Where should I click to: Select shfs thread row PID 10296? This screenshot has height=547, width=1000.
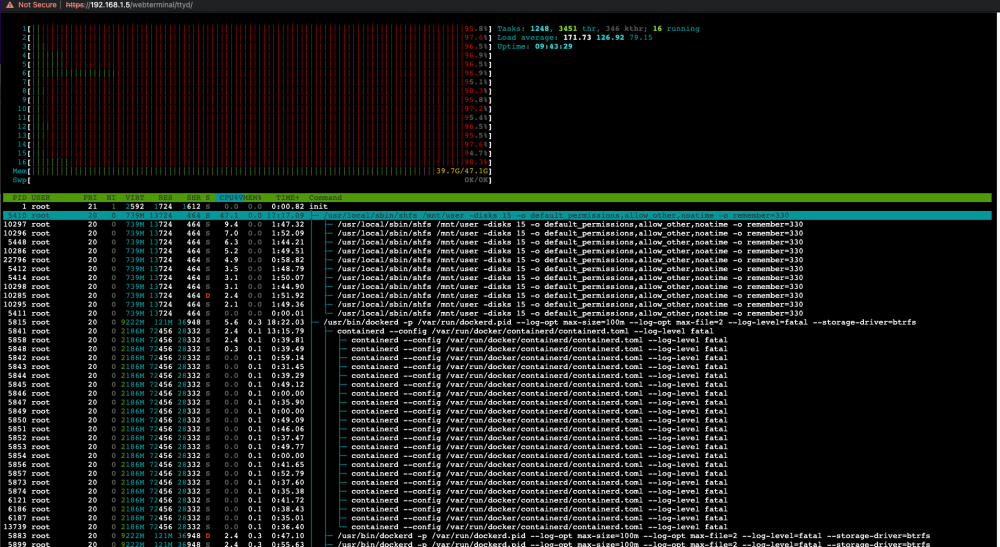497,233
